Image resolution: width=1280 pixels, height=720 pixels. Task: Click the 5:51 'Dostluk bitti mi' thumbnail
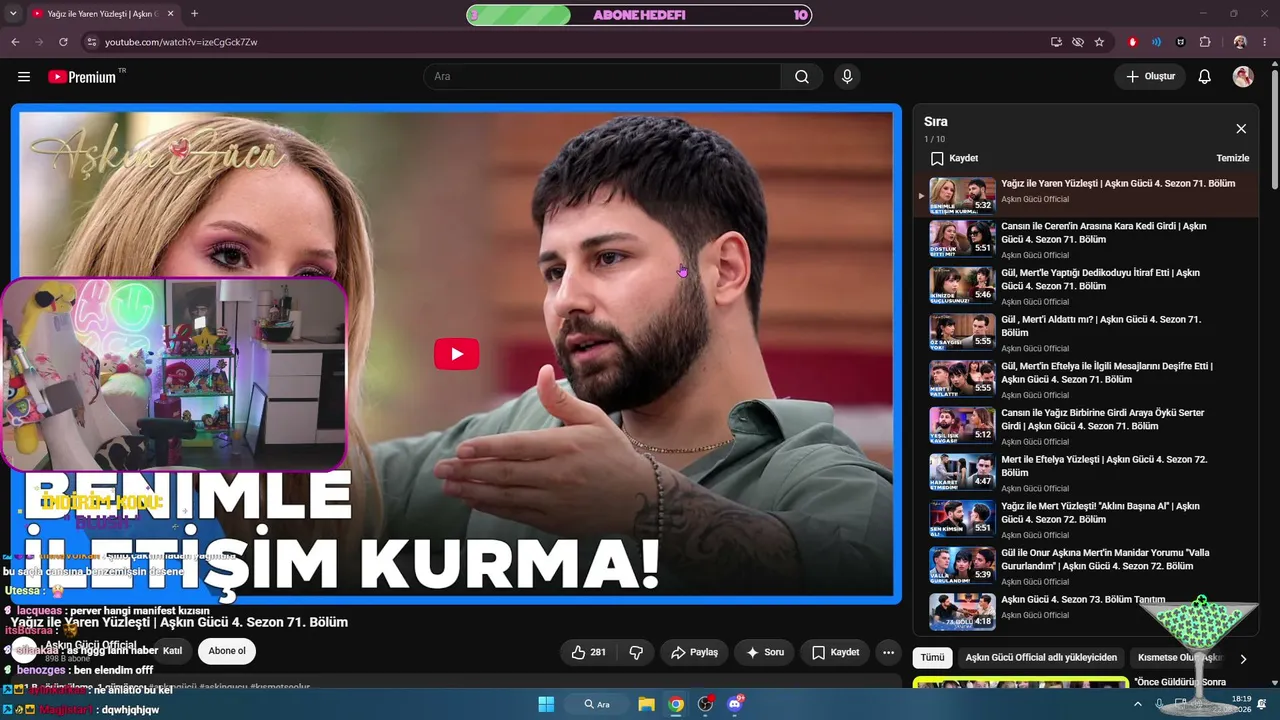(x=962, y=238)
